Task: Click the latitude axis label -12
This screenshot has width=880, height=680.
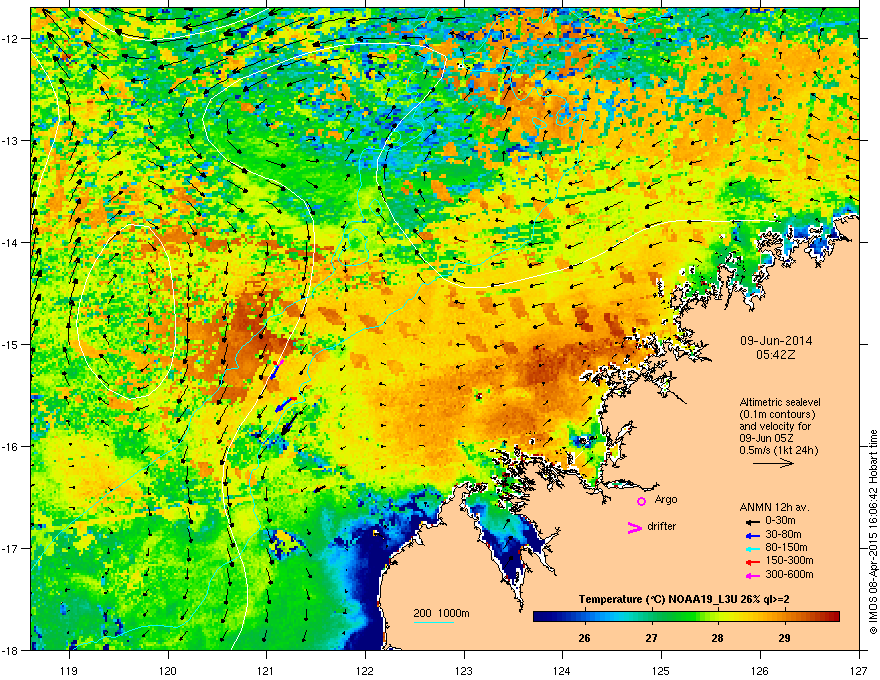Action: [10, 39]
